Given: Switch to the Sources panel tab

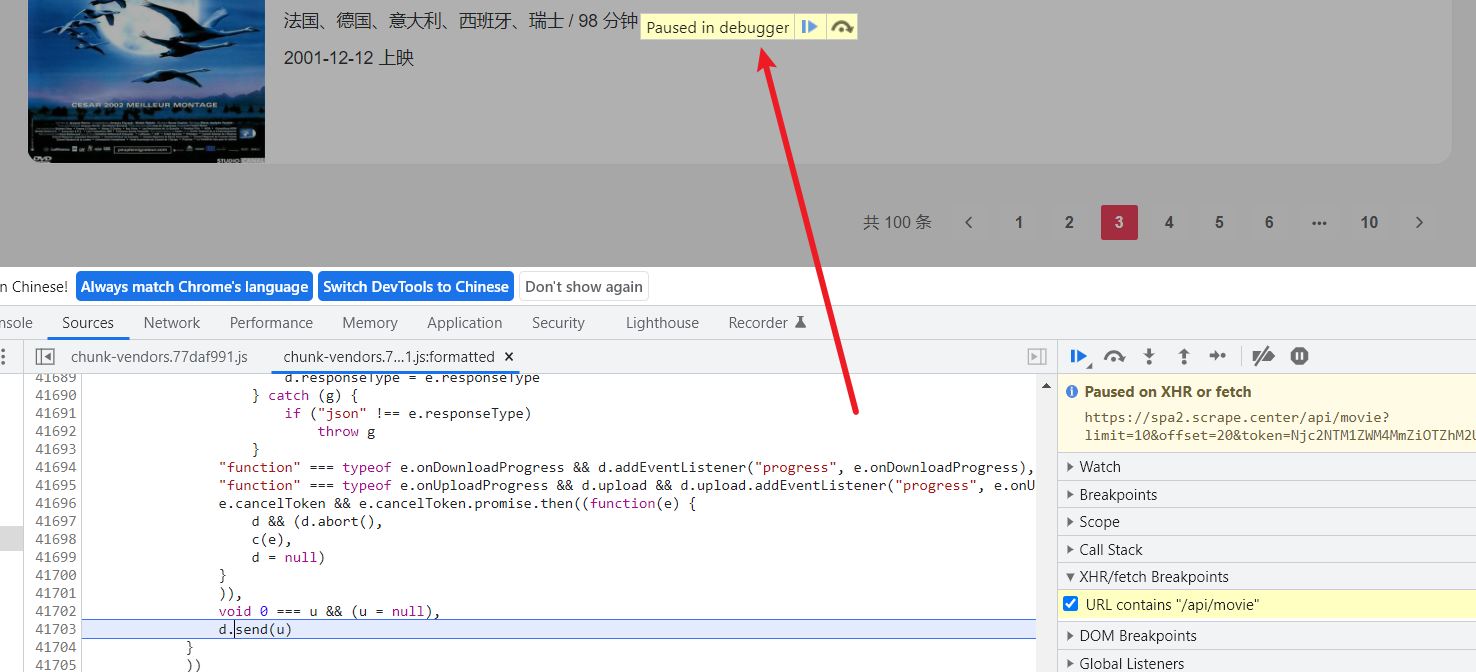Looking at the screenshot, I should pos(88,323).
